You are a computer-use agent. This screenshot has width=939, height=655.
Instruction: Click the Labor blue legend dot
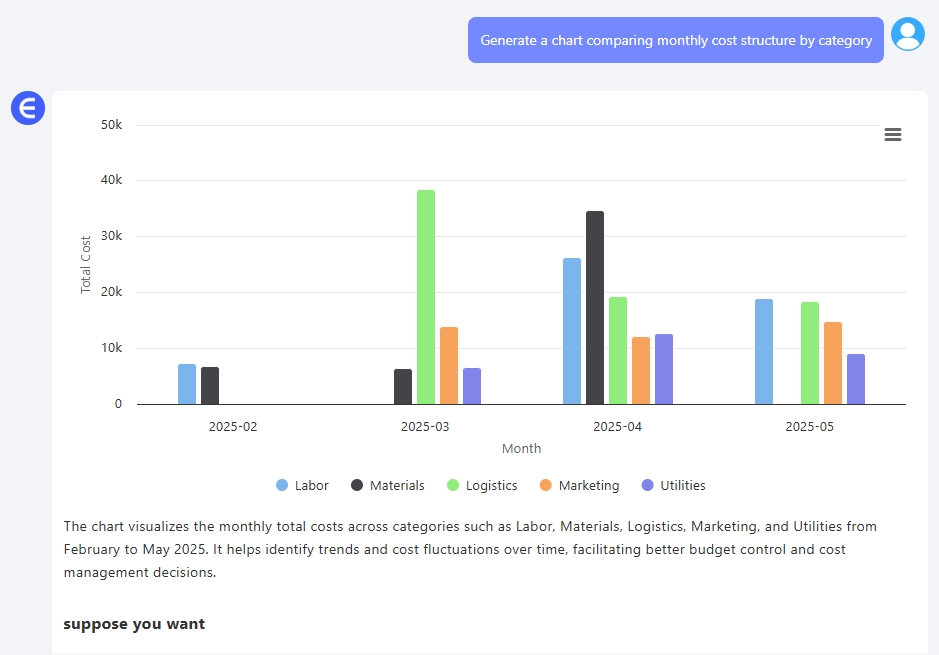pyautogui.click(x=282, y=486)
